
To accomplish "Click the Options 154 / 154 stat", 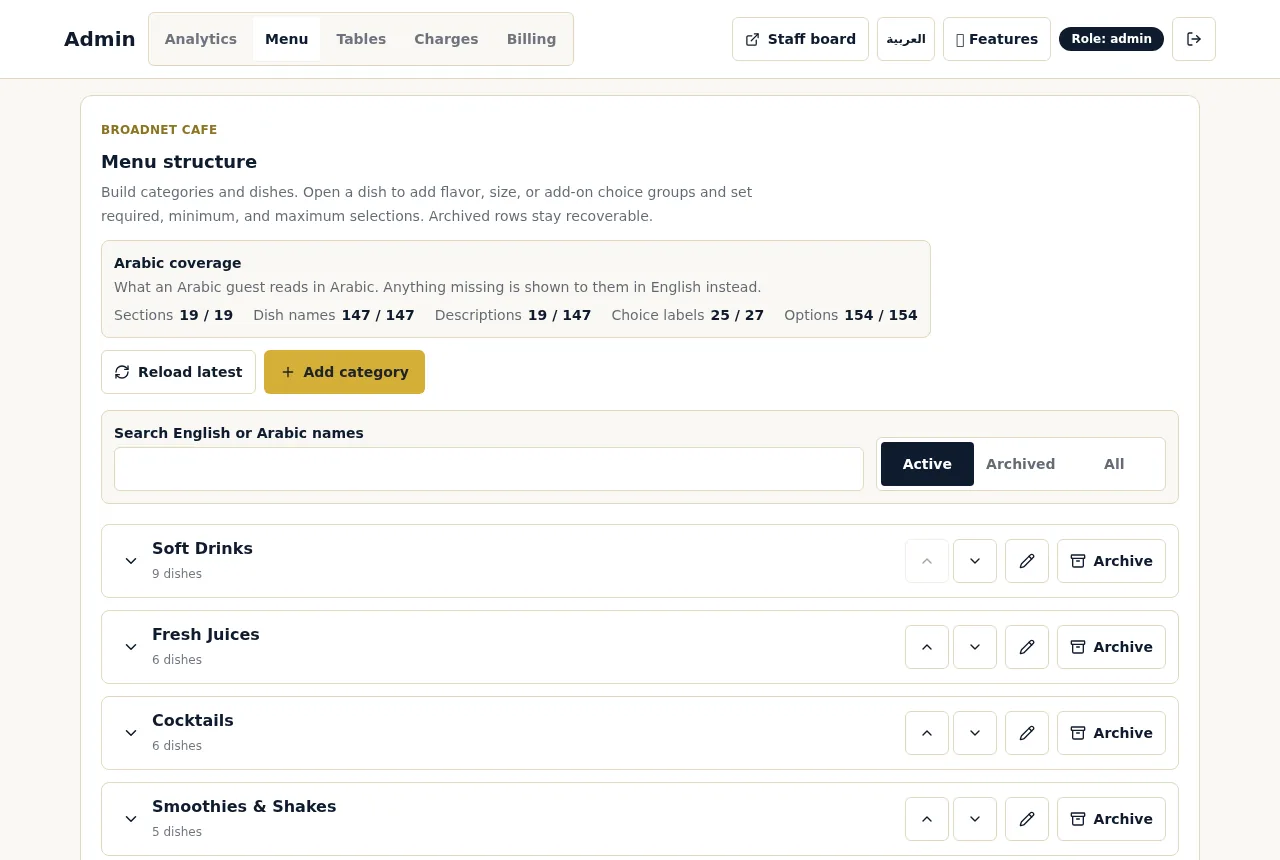I will [x=851, y=315].
